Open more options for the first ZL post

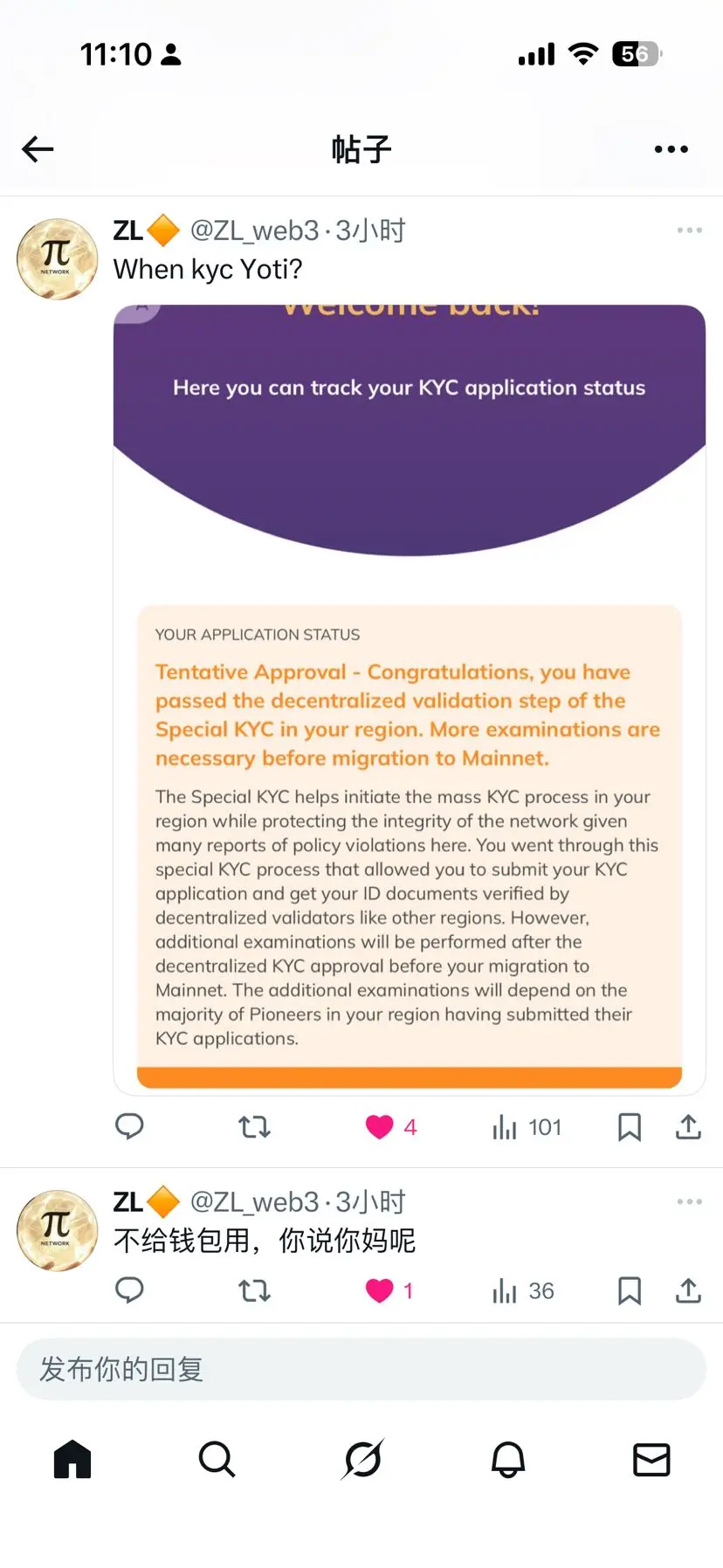point(689,230)
